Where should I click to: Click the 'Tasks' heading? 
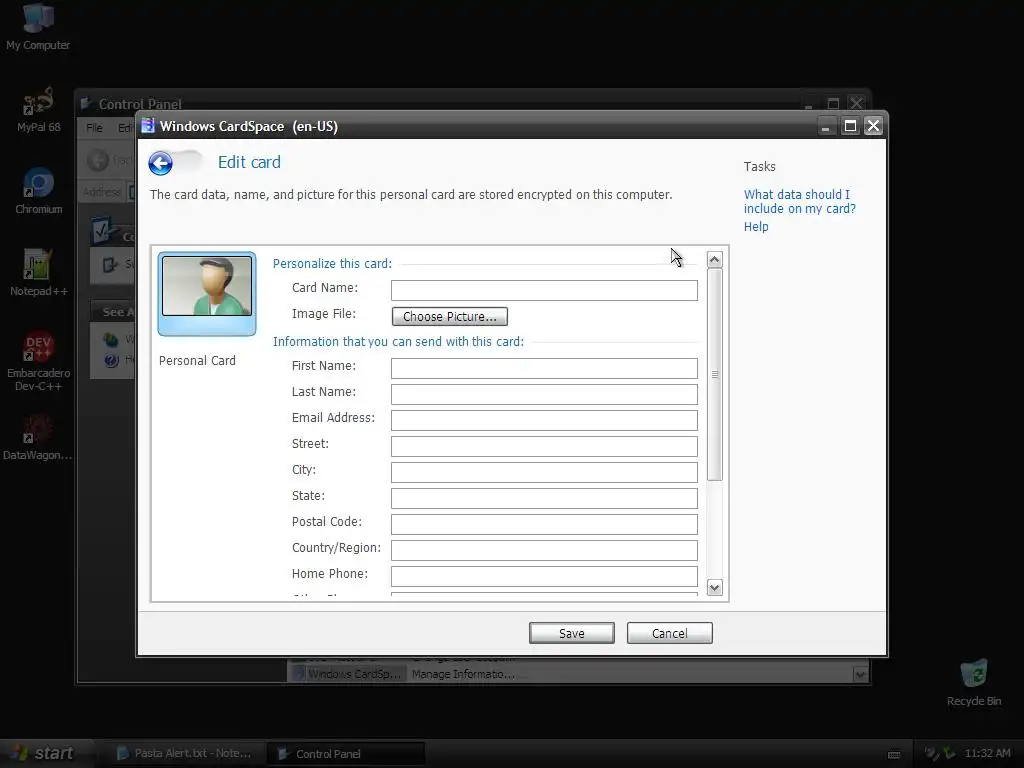[760, 167]
